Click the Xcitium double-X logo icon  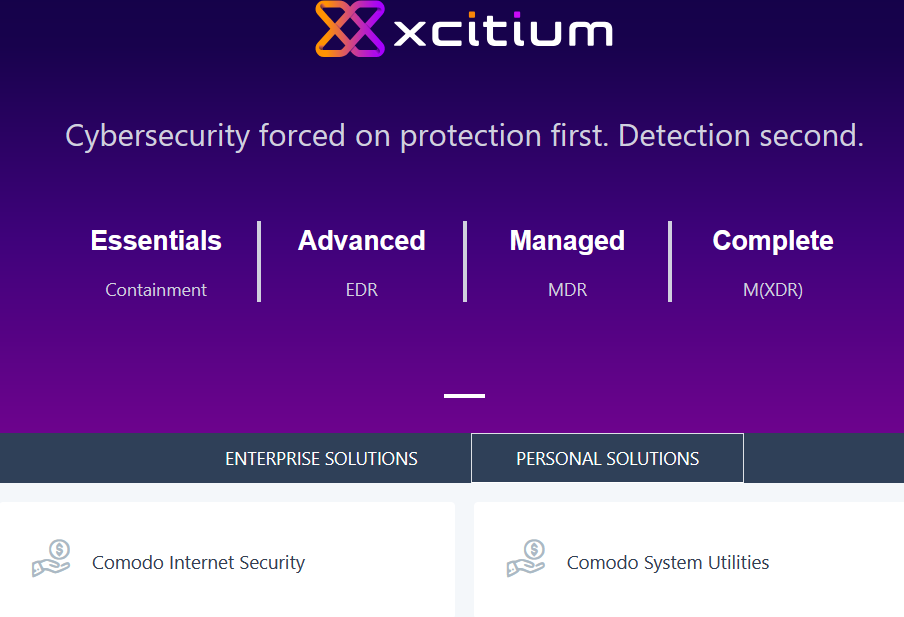(350, 28)
